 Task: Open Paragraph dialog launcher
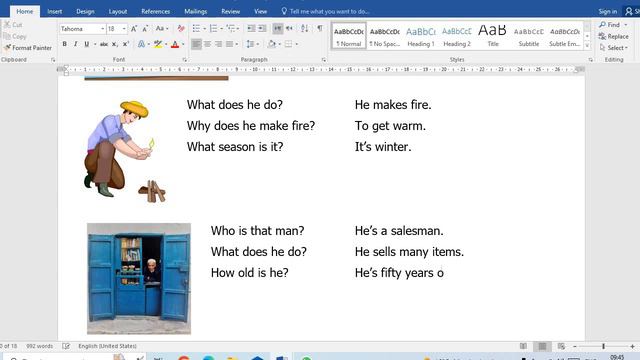pyautogui.click(x=324, y=60)
